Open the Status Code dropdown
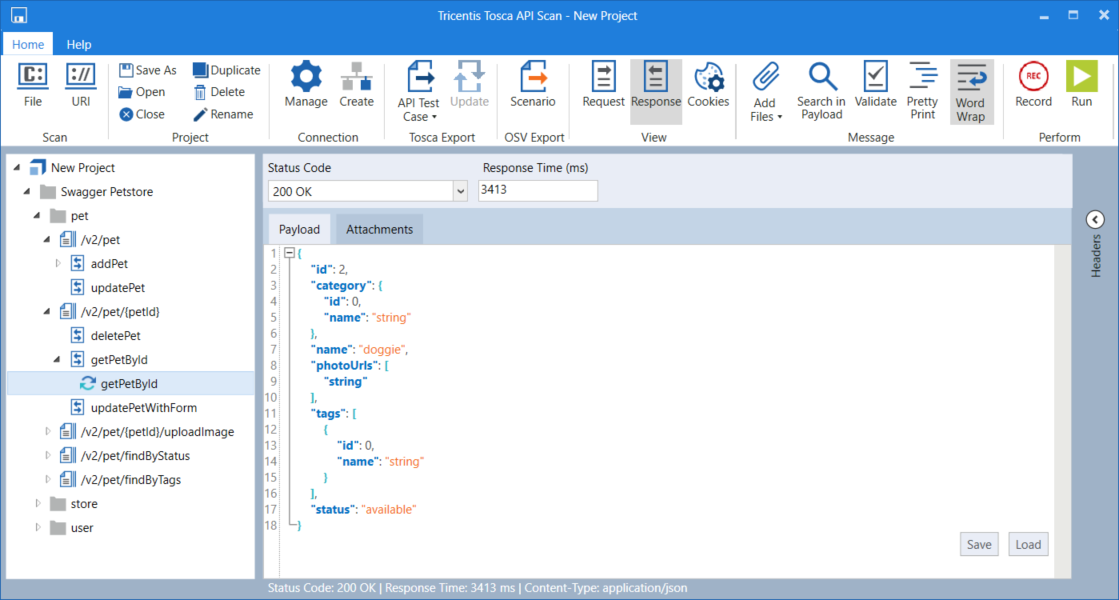This screenshot has width=1119, height=600. [x=460, y=191]
